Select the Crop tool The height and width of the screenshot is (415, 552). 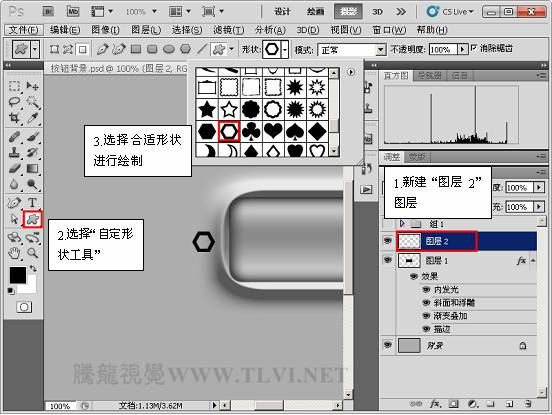pos(14,118)
